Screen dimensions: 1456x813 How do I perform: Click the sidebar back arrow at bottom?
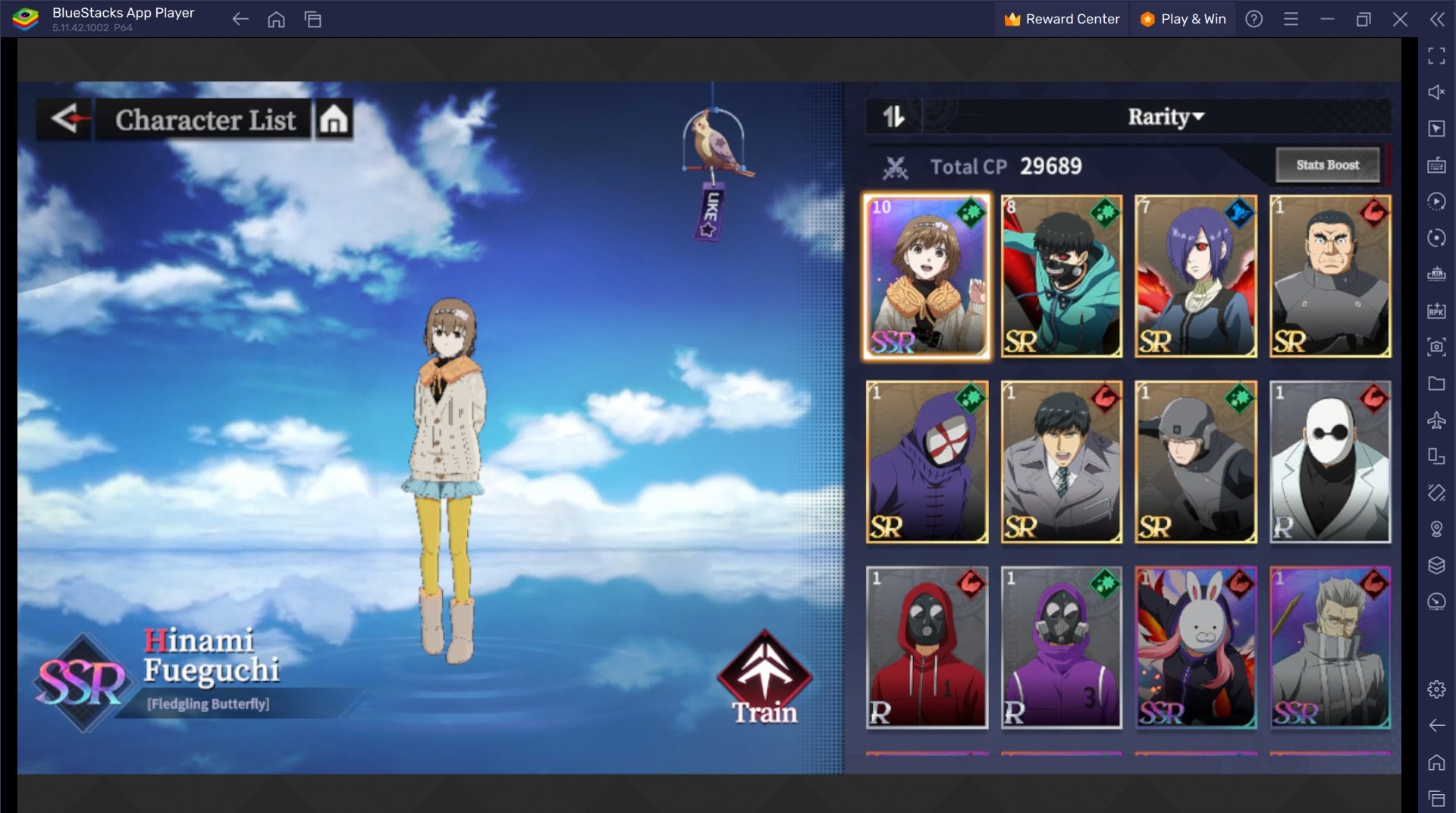[x=1436, y=726]
